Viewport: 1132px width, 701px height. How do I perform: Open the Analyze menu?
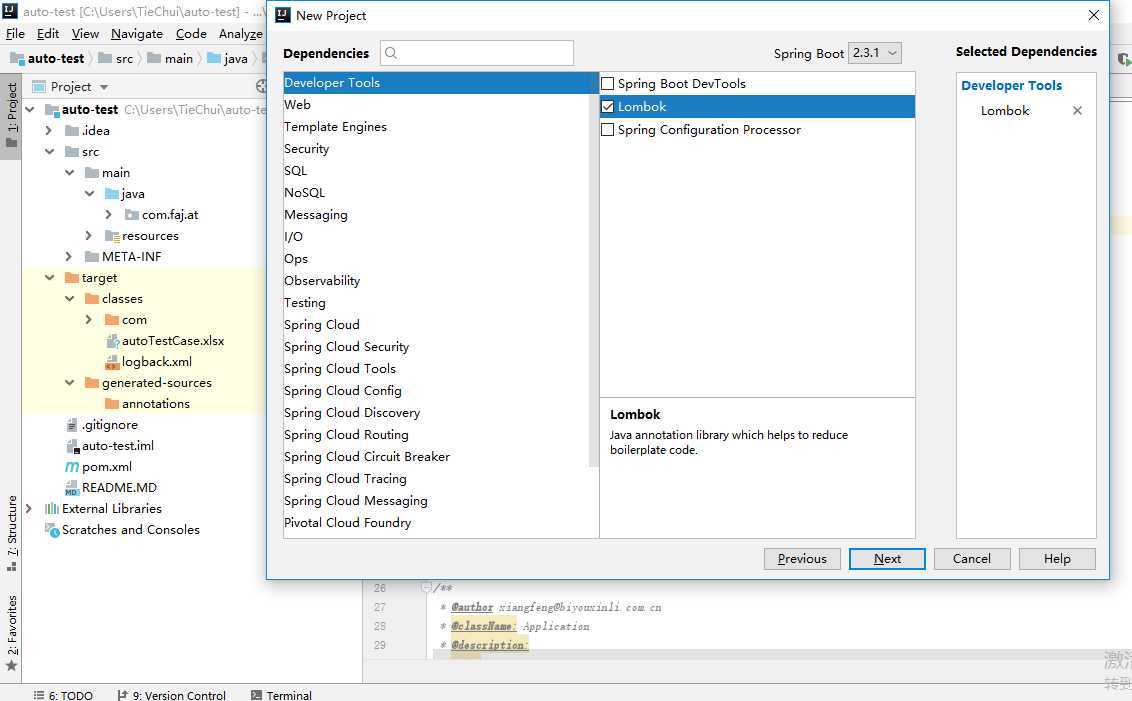(x=240, y=34)
